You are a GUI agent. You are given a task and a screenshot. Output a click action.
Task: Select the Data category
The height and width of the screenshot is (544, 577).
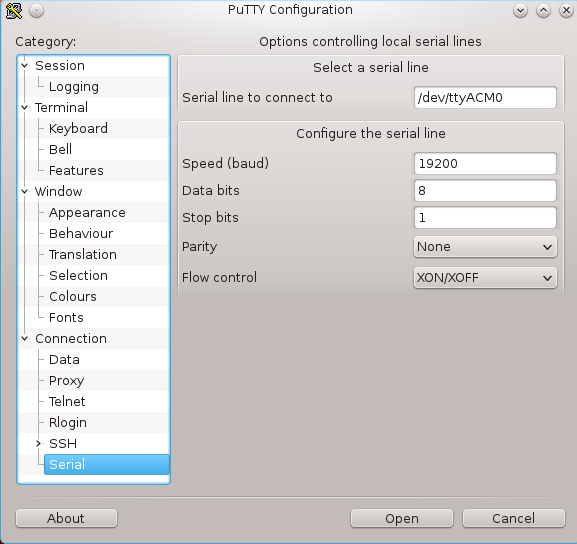(64, 360)
